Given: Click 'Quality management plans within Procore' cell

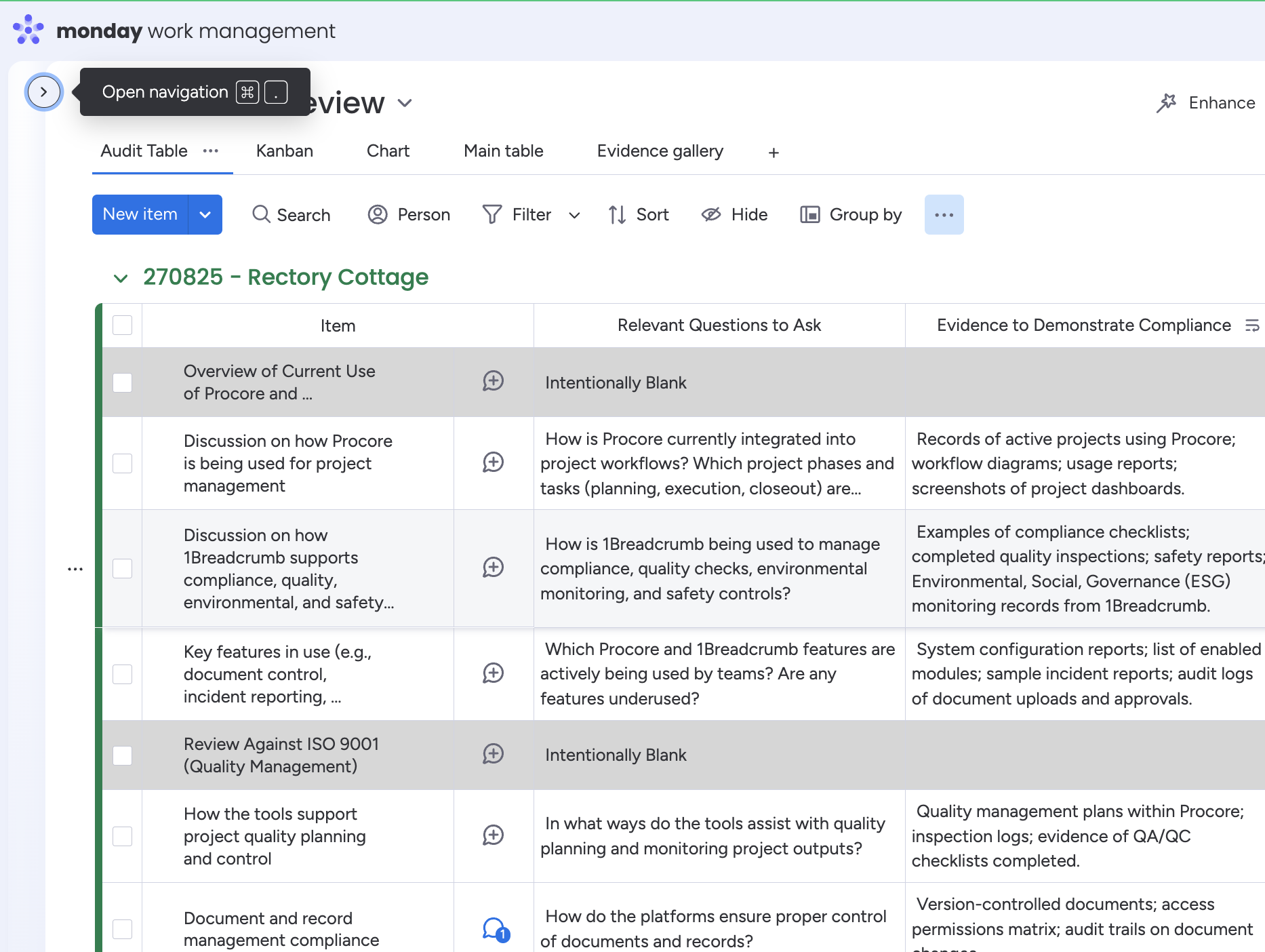Looking at the screenshot, I should pyautogui.click(x=1085, y=836).
